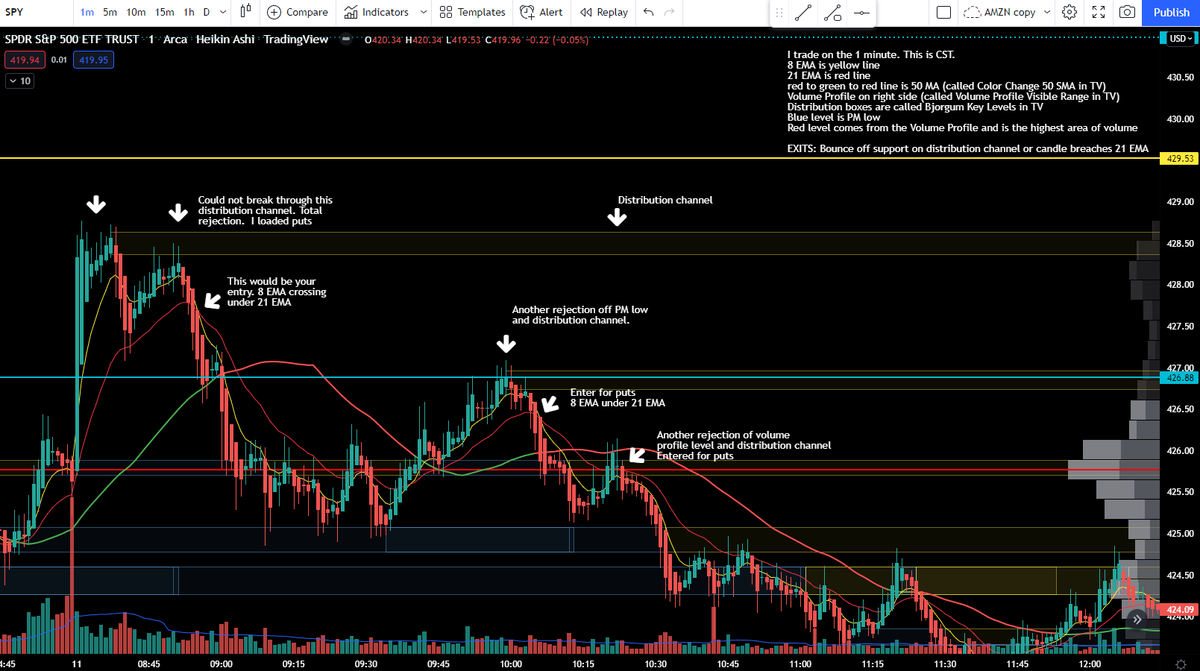The width and height of the screenshot is (1200, 671).
Task: Click the 424.09 current price label
Action: pos(1178,609)
